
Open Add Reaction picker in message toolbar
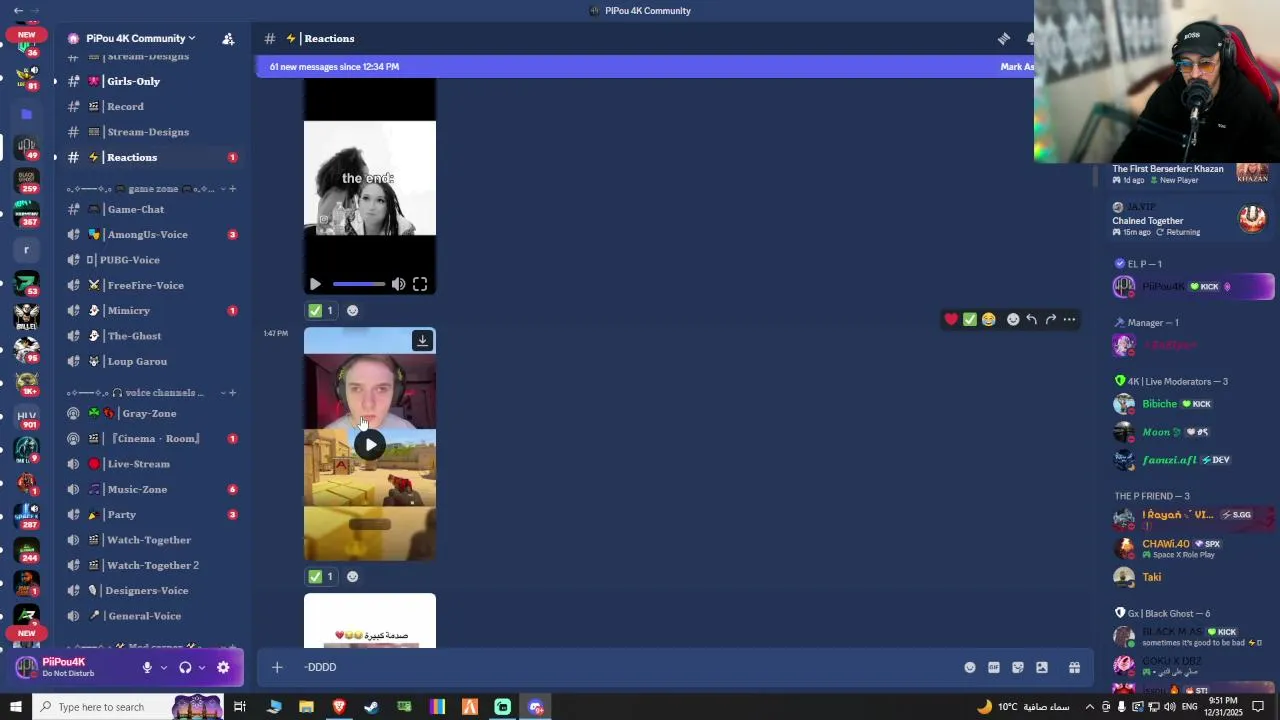tap(1013, 319)
